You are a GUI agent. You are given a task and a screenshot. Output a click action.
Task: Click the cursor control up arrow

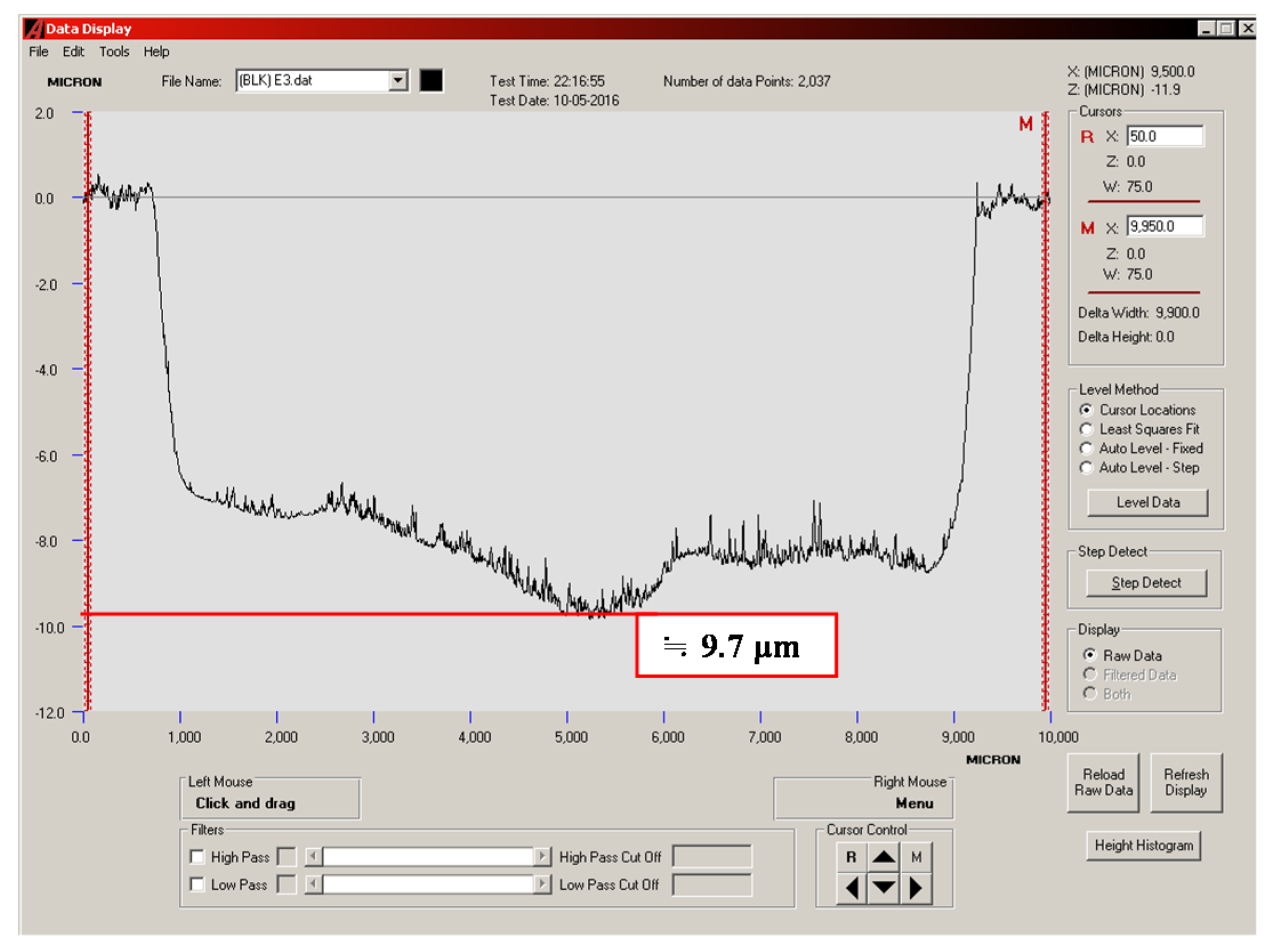[883, 857]
